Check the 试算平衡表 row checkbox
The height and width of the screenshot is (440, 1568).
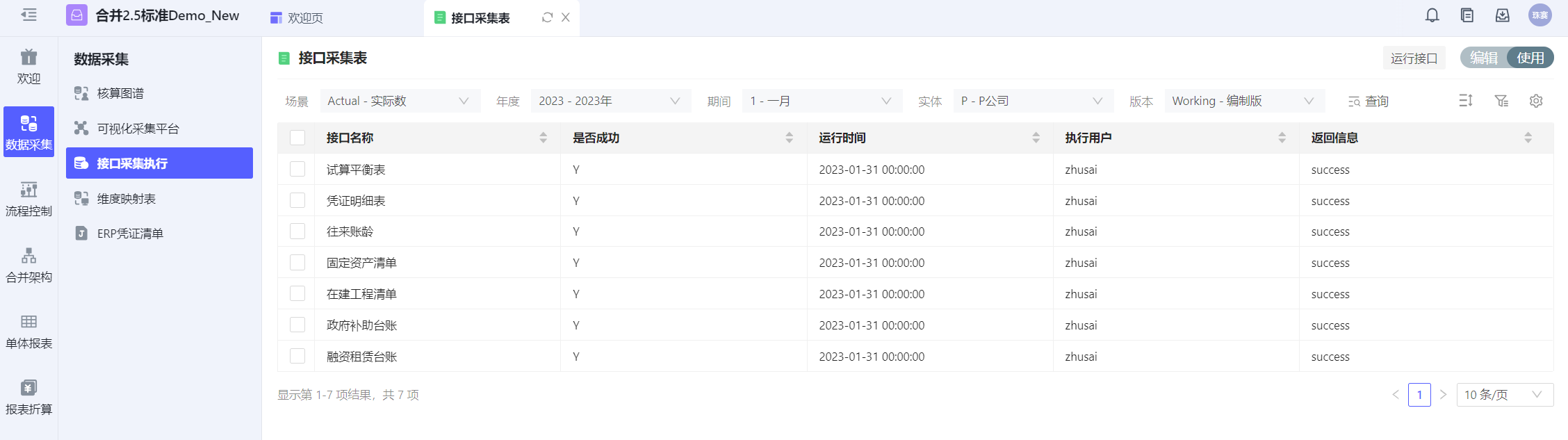tap(297, 169)
